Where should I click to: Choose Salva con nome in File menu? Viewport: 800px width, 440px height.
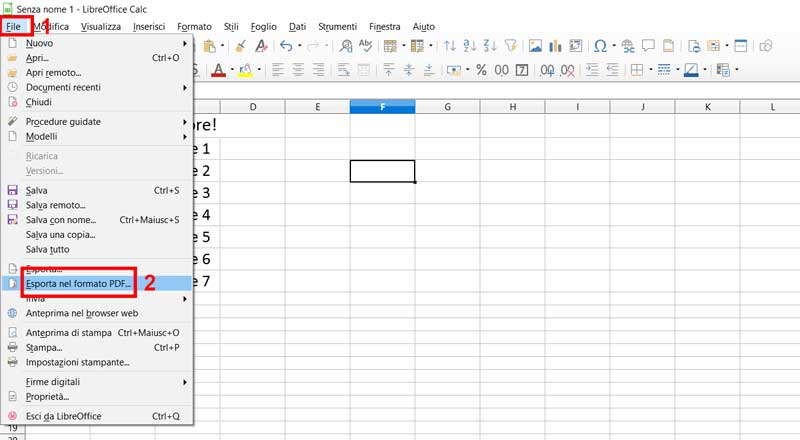(97, 220)
